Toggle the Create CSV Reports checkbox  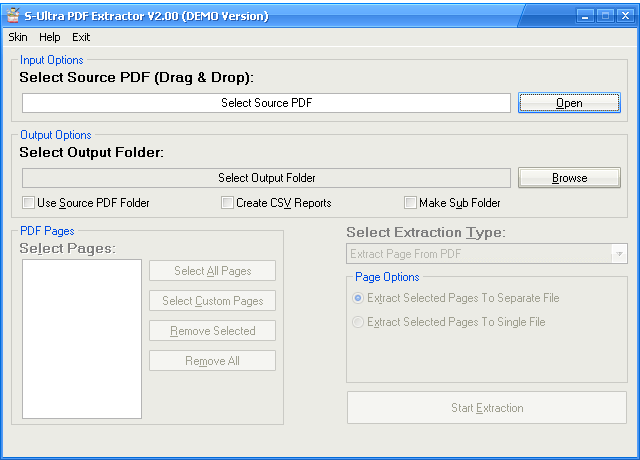(x=228, y=203)
